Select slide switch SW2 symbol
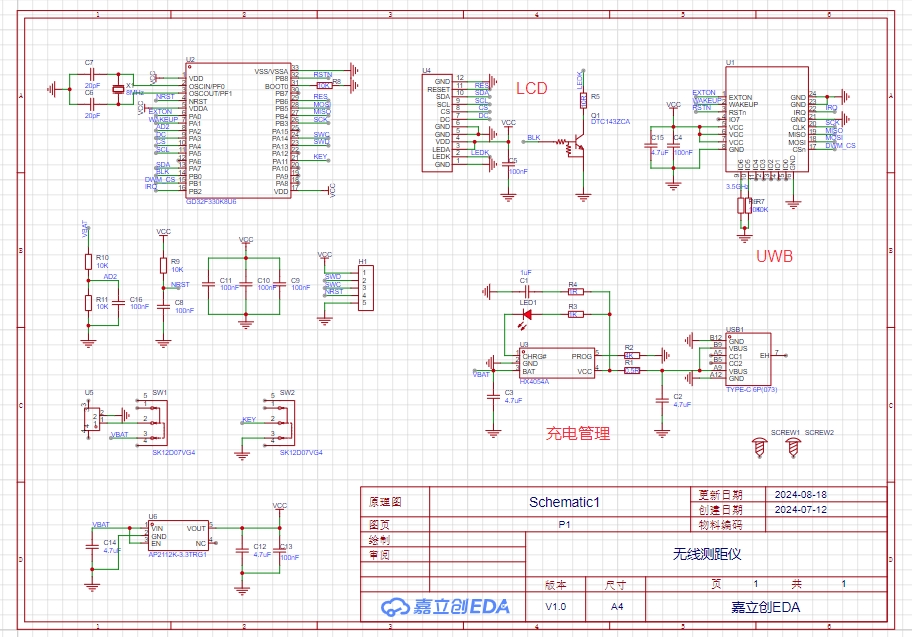The width and height of the screenshot is (912, 637). [x=279, y=421]
